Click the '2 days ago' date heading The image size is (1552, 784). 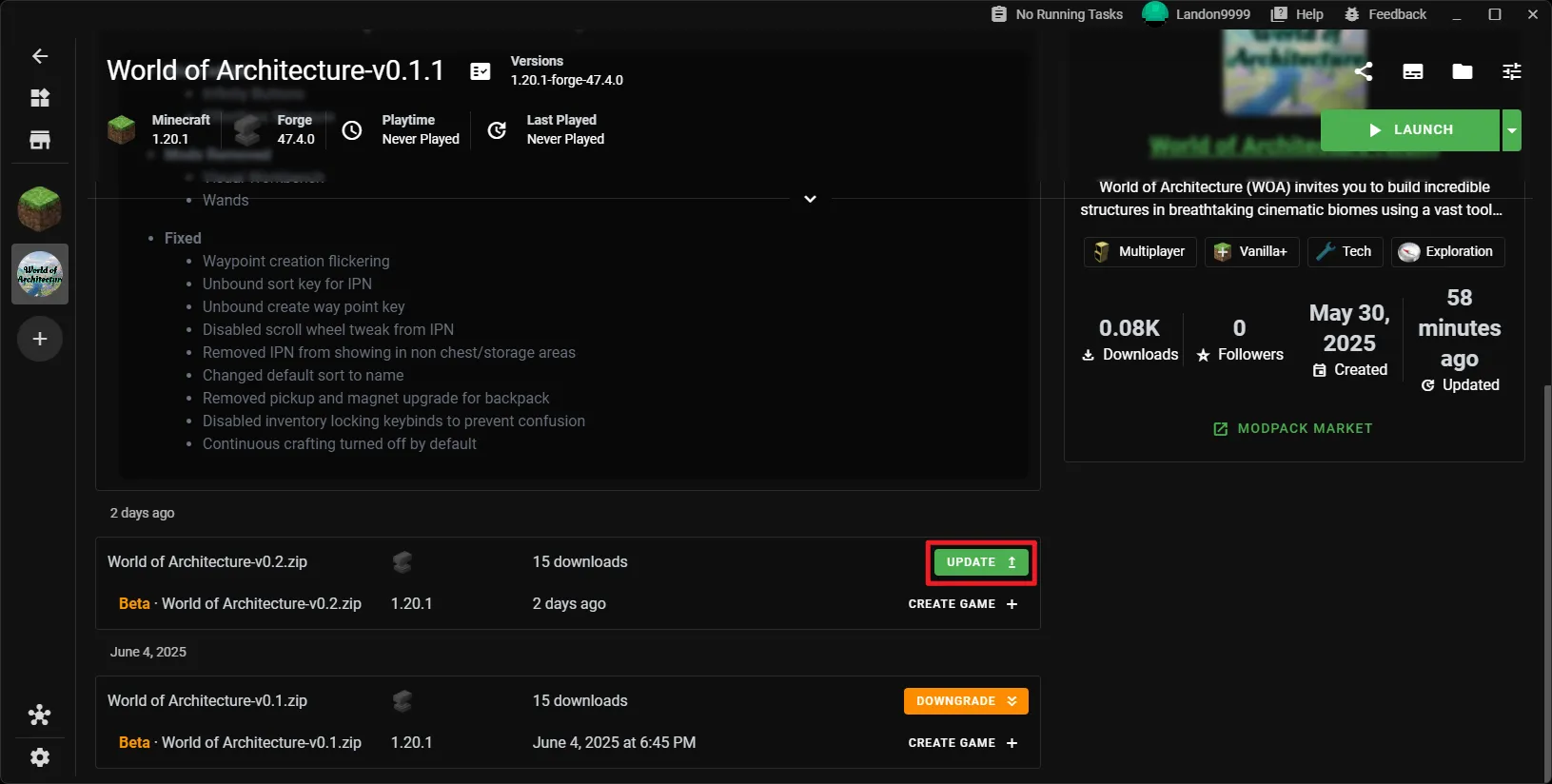coord(142,513)
